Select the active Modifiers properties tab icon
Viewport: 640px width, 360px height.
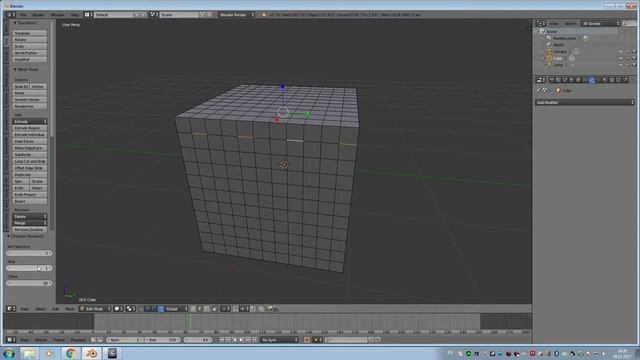click(592, 80)
